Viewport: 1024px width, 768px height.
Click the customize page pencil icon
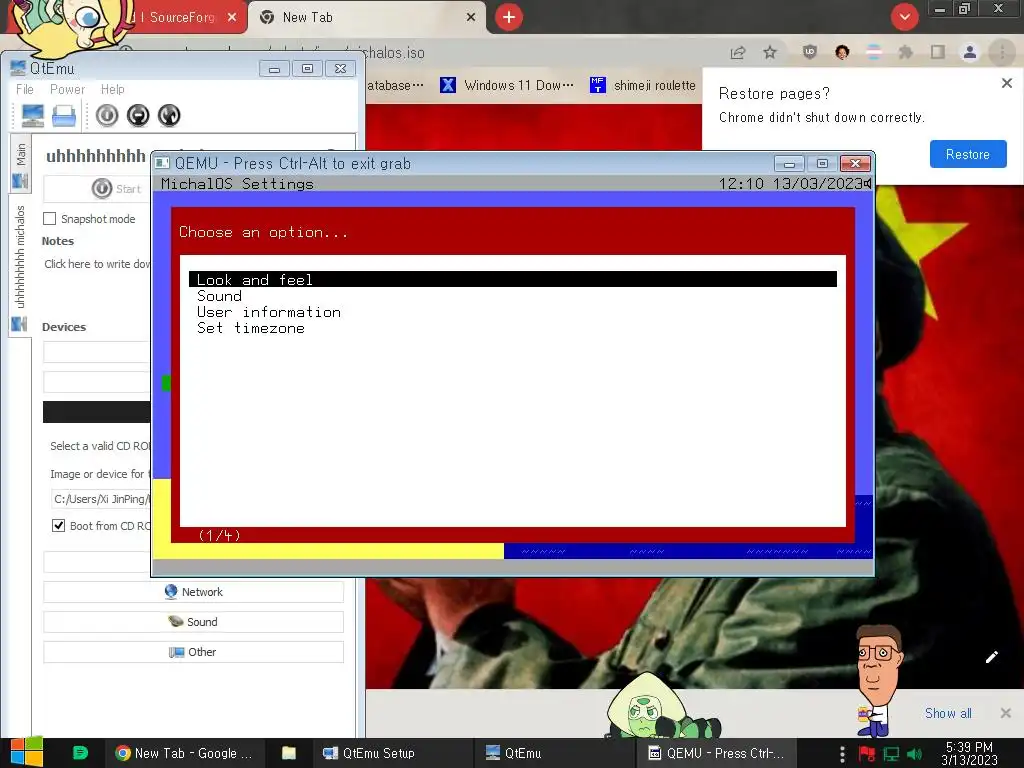(991, 657)
